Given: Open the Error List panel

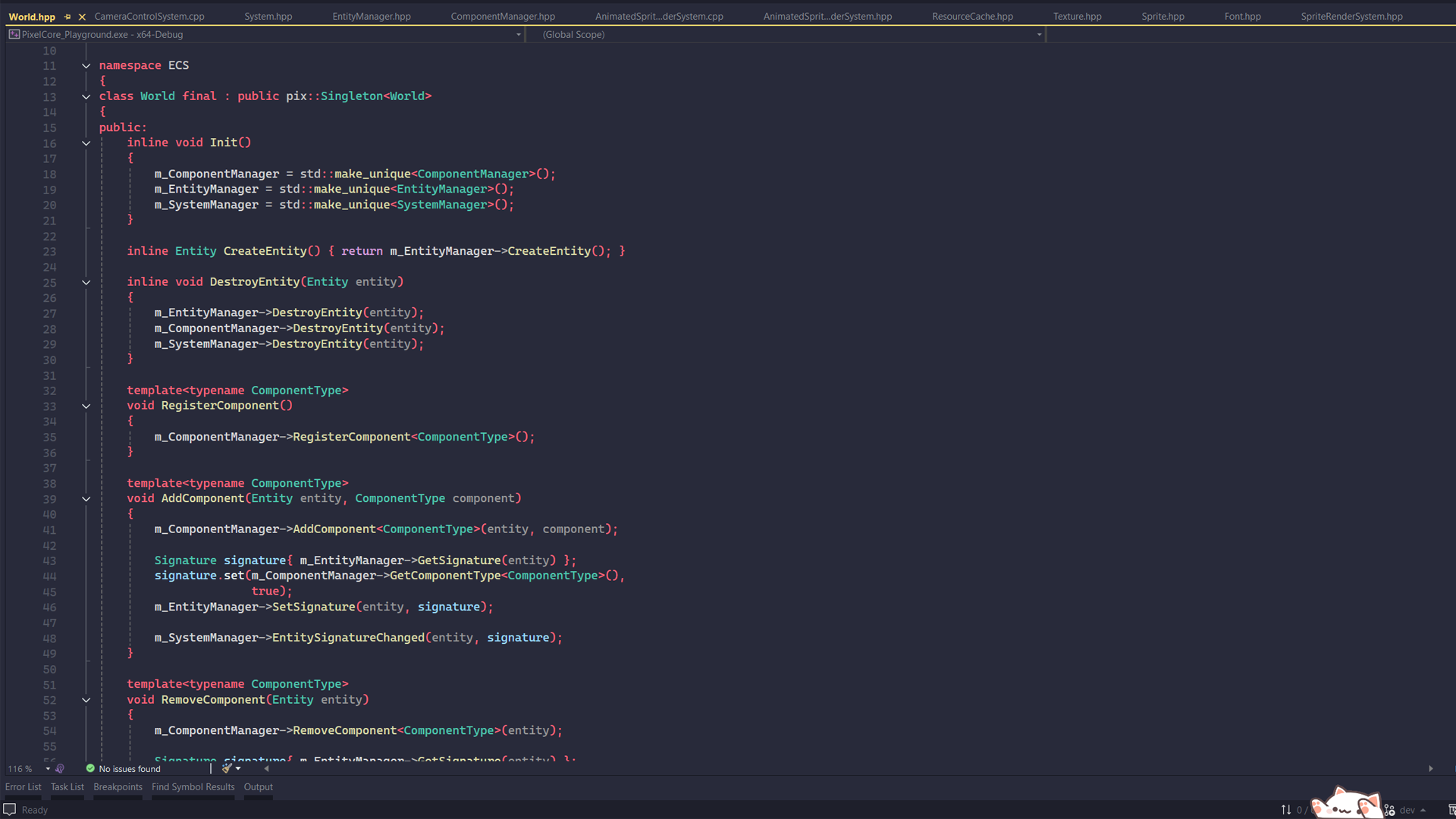Looking at the screenshot, I should 24,787.
